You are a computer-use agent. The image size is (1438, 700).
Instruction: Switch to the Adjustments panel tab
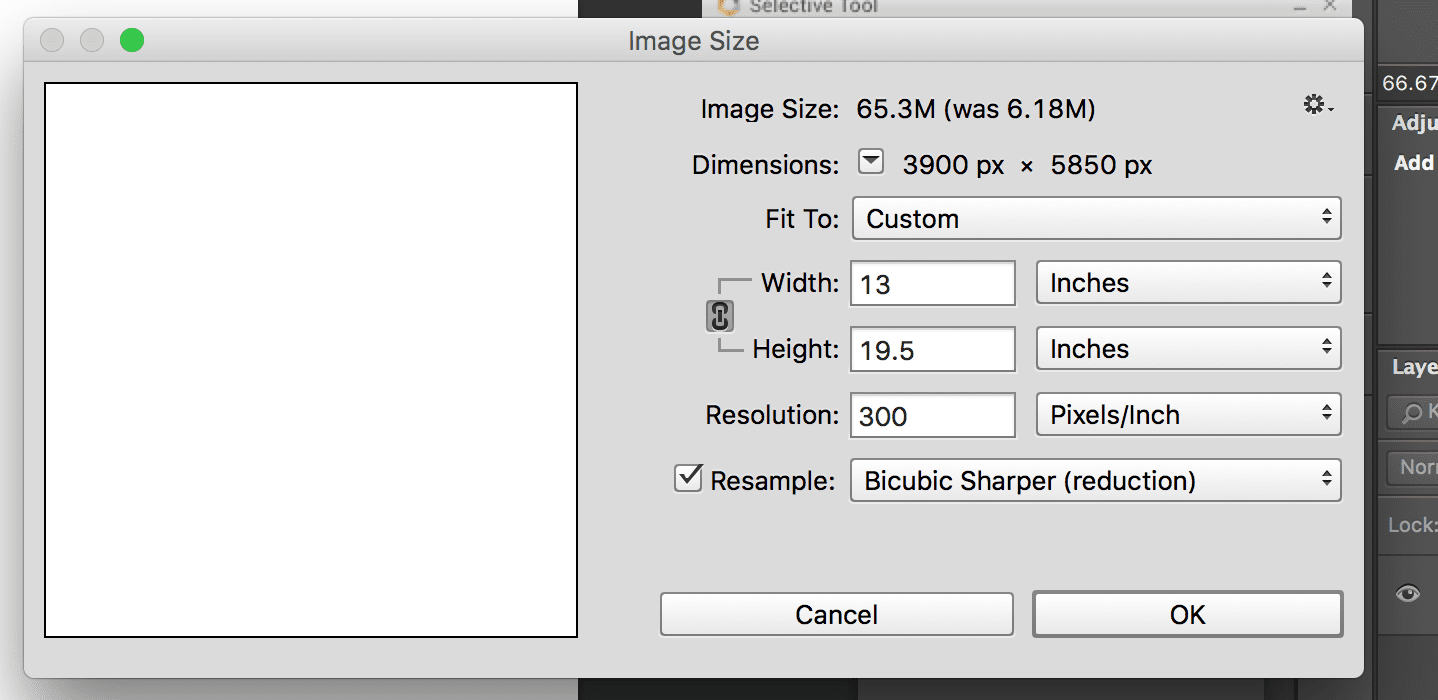pyautogui.click(x=1414, y=124)
